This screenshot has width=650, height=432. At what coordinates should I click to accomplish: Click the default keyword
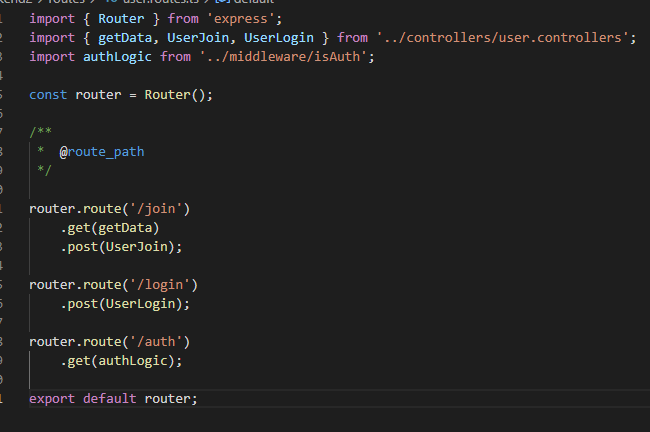point(109,399)
